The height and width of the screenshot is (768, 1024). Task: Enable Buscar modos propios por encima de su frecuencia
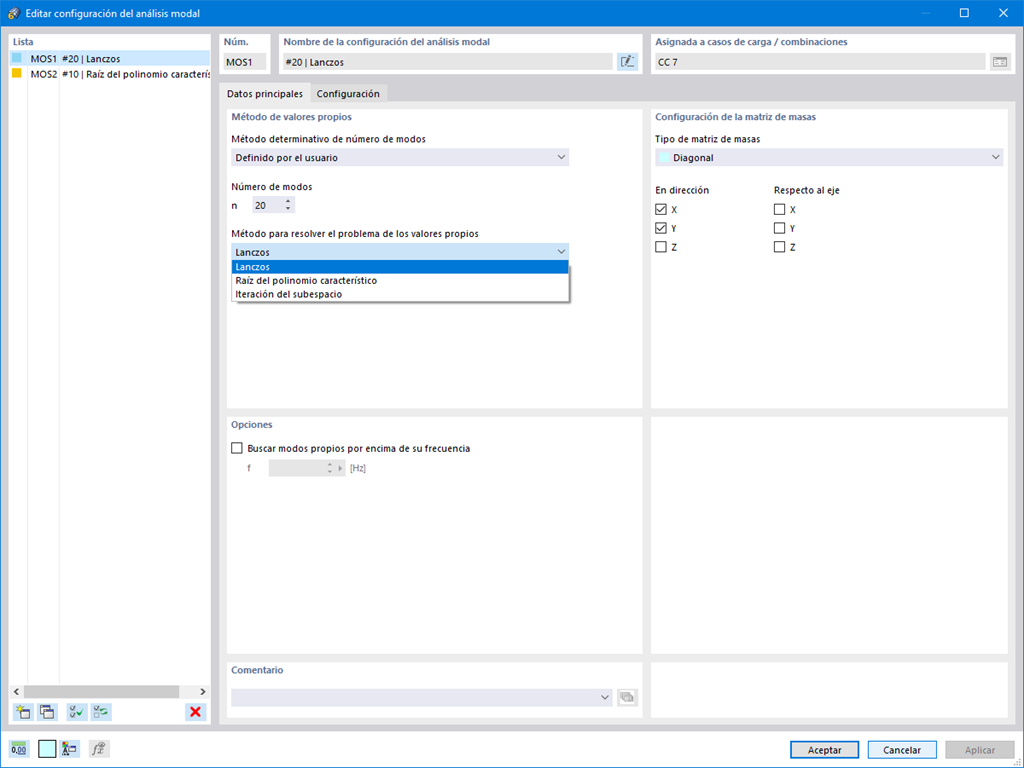[237, 447]
